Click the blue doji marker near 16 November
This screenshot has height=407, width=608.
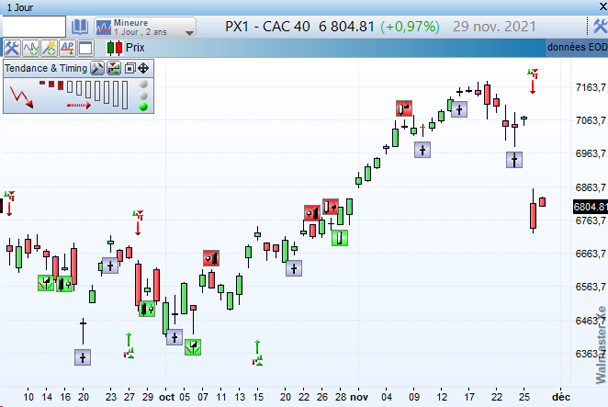(459, 109)
